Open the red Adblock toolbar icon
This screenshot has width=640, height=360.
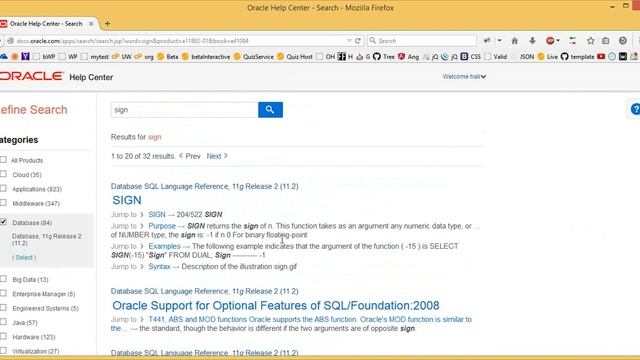click(x=550, y=41)
